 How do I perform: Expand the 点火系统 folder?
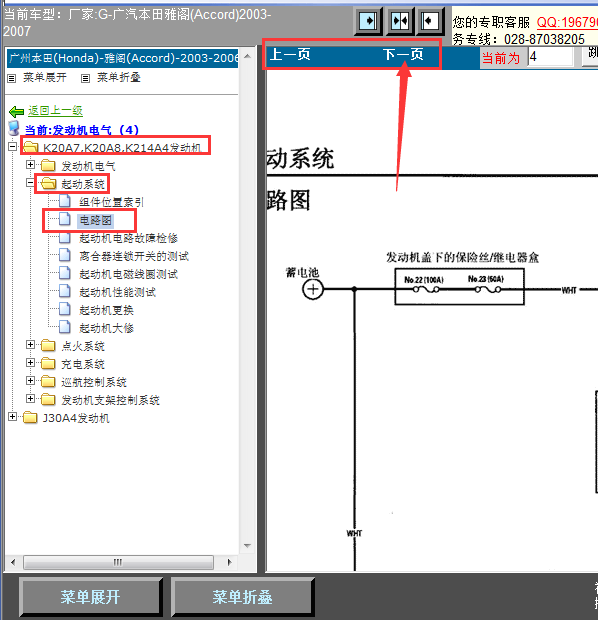30,345
